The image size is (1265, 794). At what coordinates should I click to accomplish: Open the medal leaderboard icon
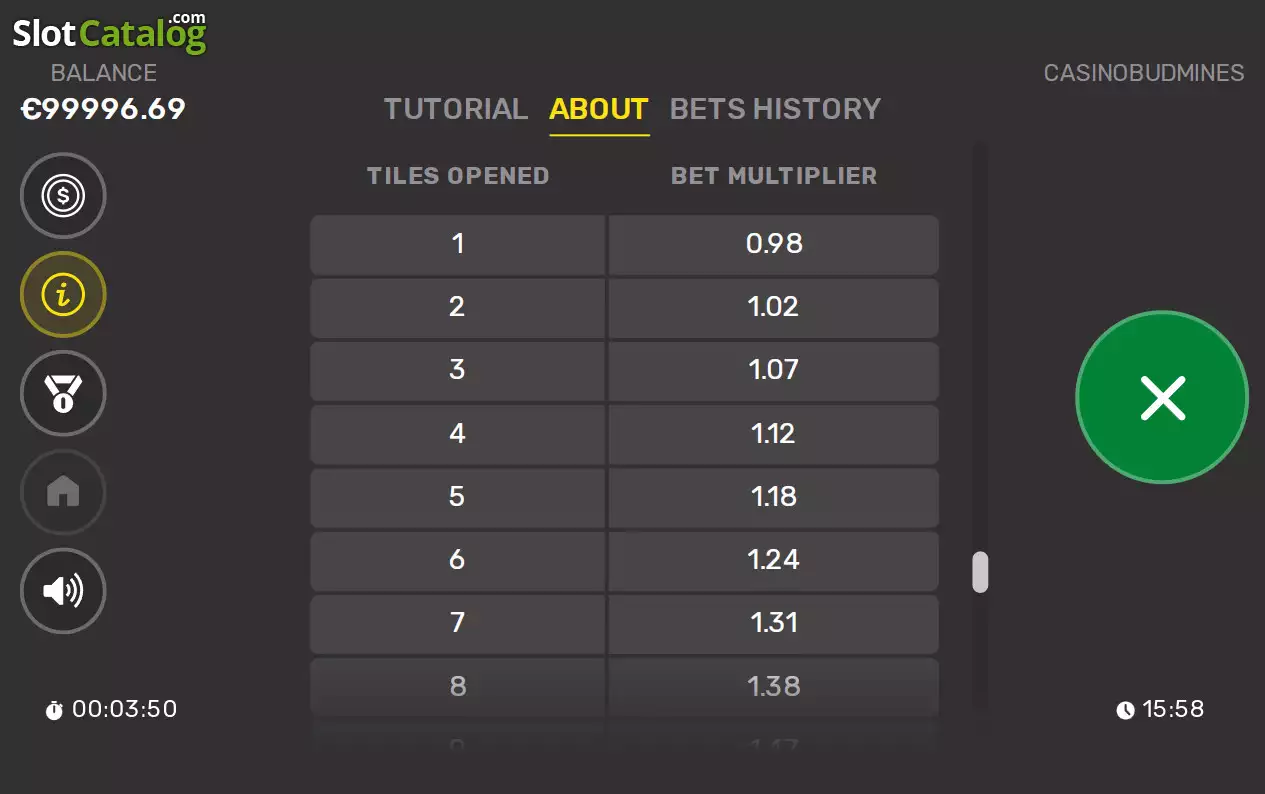[x=63, y=394]
